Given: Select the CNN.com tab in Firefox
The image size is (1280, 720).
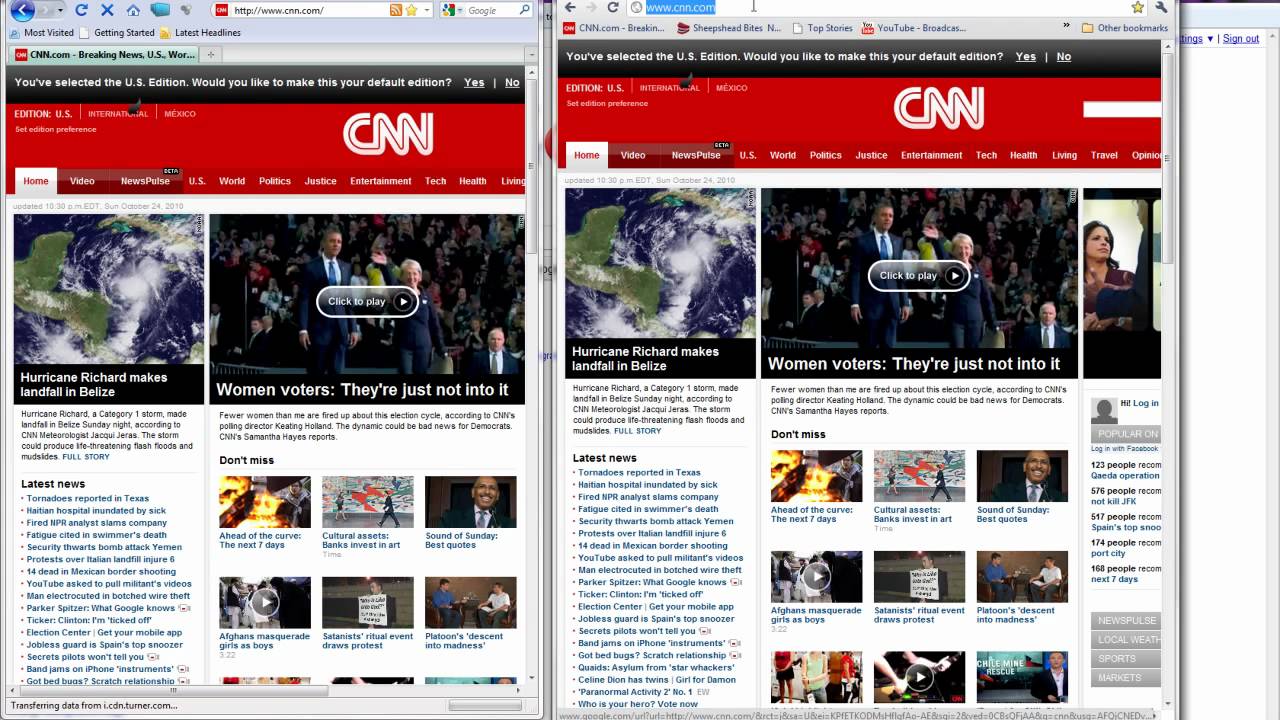Looking at the screenshot, I should [x=103, y=55].
